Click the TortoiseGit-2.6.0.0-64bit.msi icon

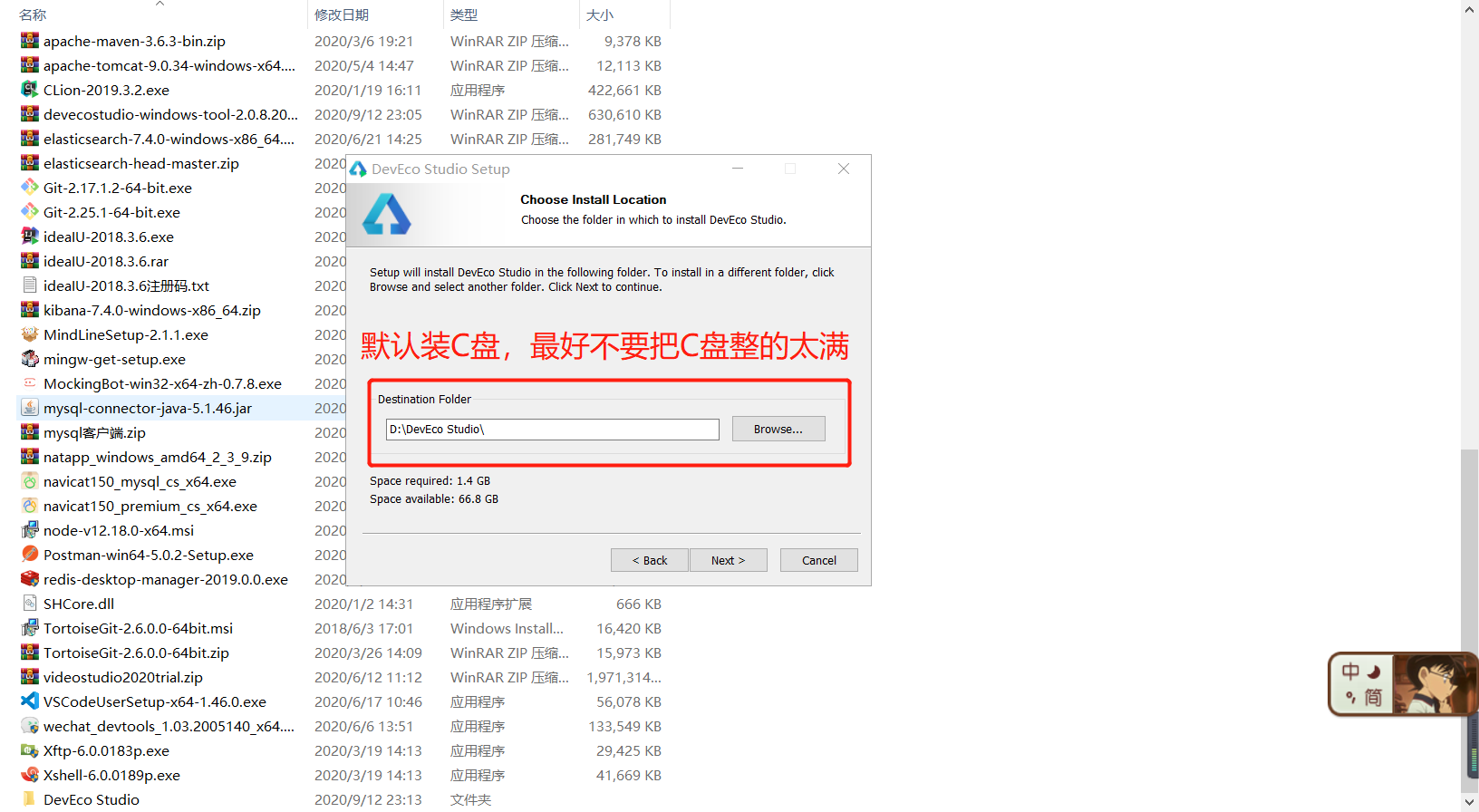pyautogui.click(x=30, y=628)
